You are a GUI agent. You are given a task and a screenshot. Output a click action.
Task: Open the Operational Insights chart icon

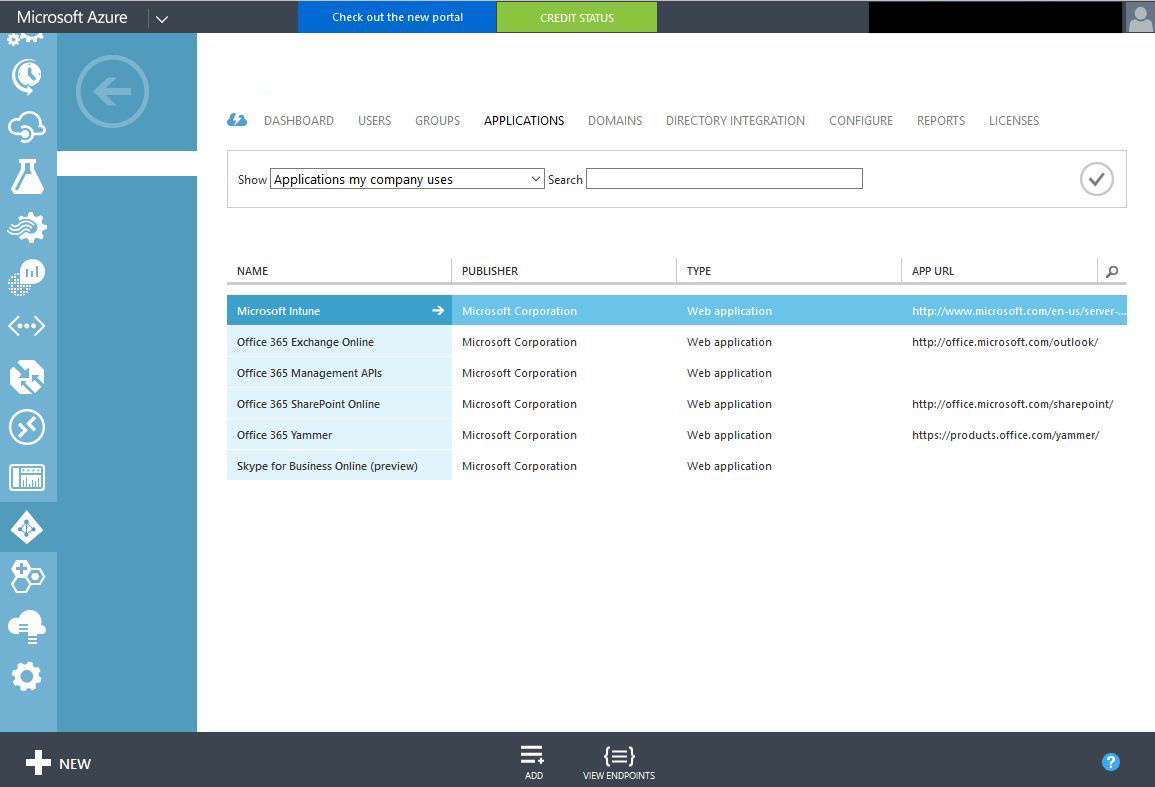point(27,277)
